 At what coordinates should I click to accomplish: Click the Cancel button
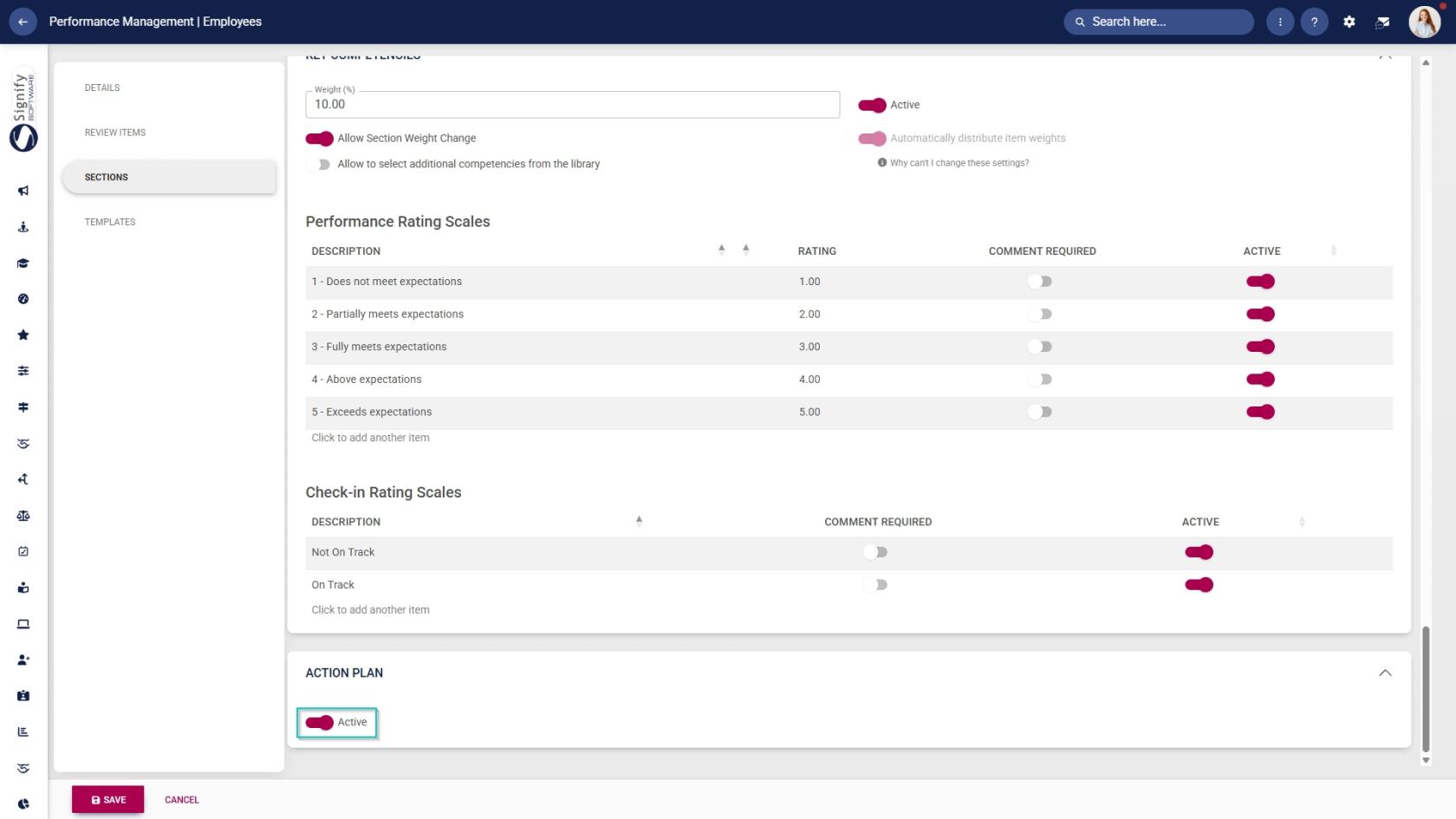[182, 800]
